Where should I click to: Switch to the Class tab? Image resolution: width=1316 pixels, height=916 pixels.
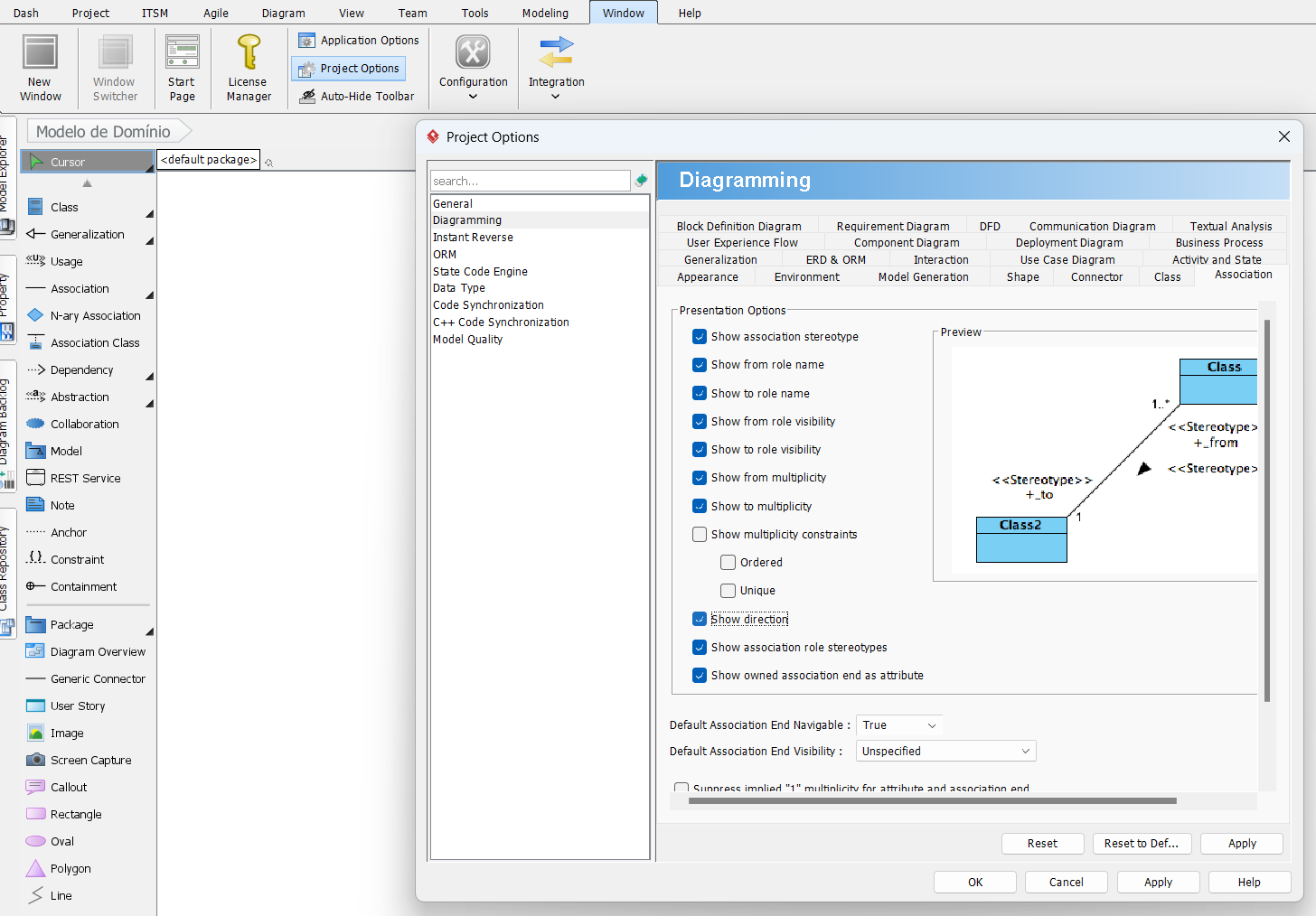[1167, 277]
